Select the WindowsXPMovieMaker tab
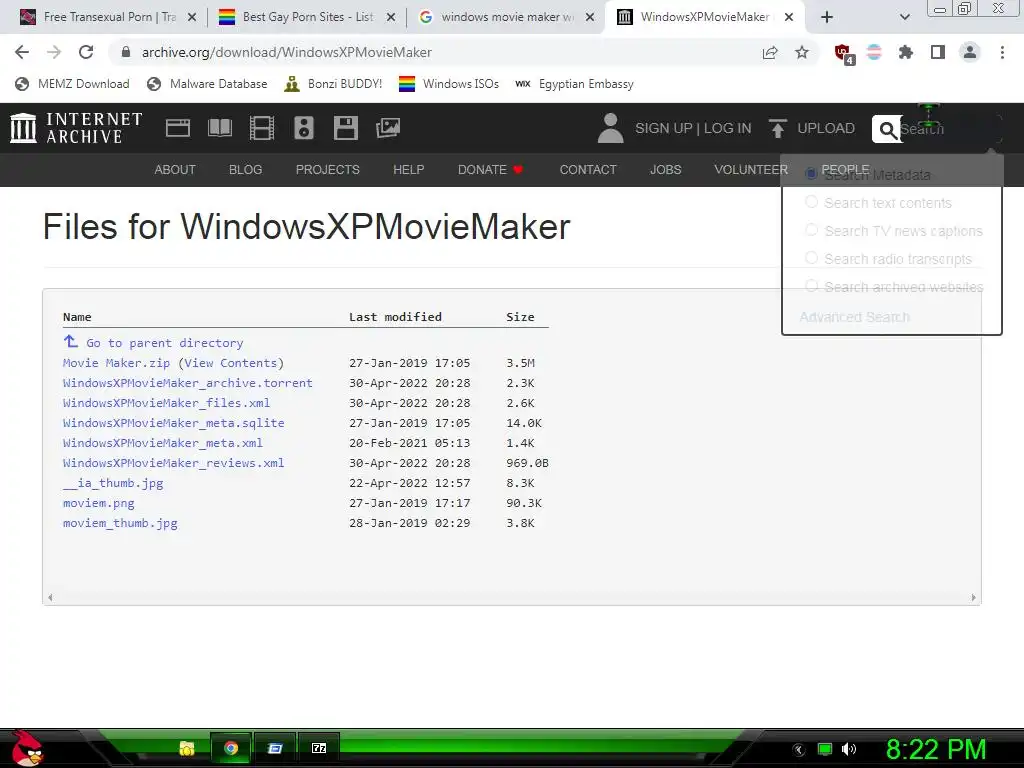The height and width of the screenshot is (768, 1024). coord(705,17)
